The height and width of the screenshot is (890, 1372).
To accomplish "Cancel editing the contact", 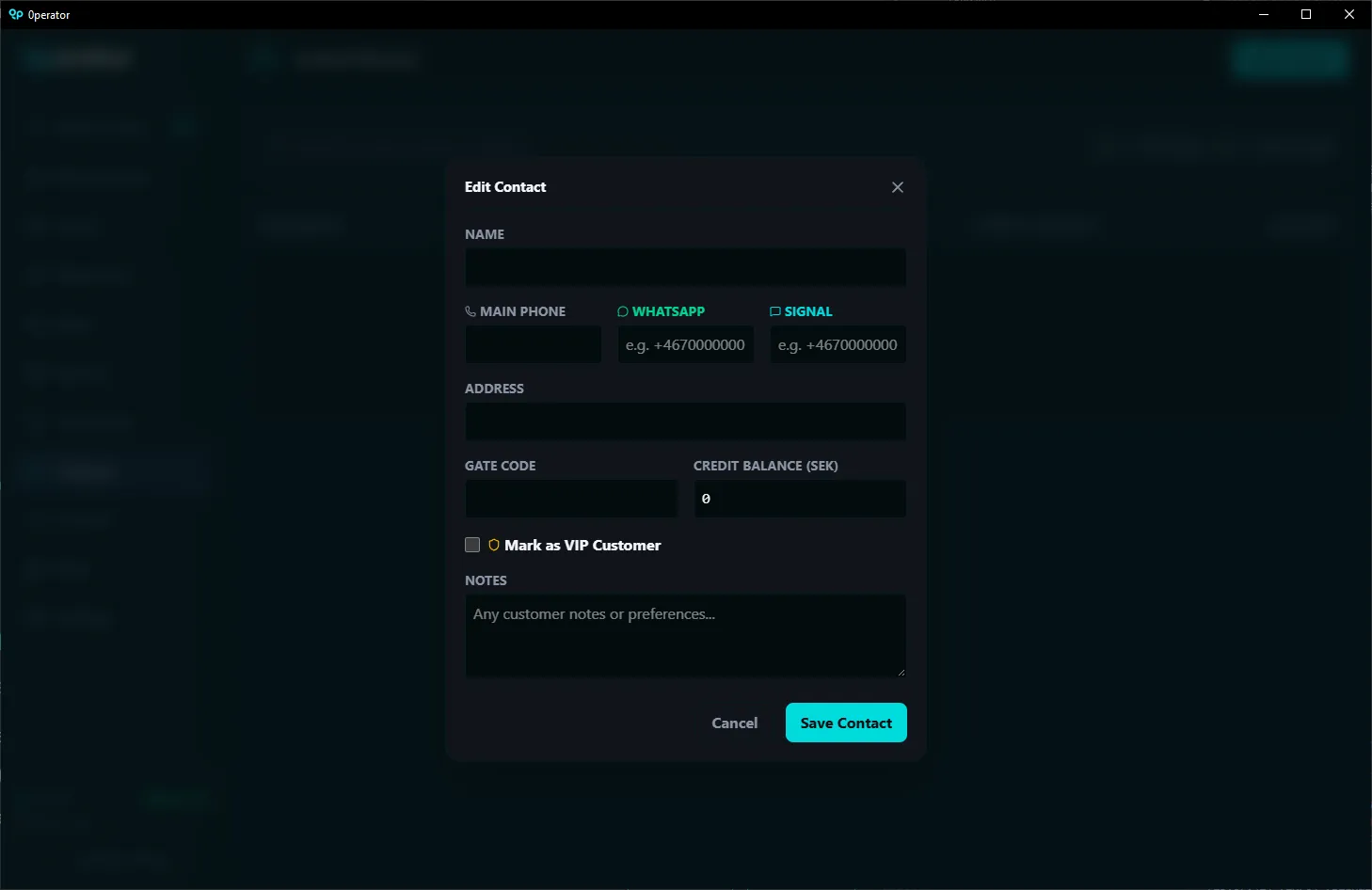I will coord(734,723).
